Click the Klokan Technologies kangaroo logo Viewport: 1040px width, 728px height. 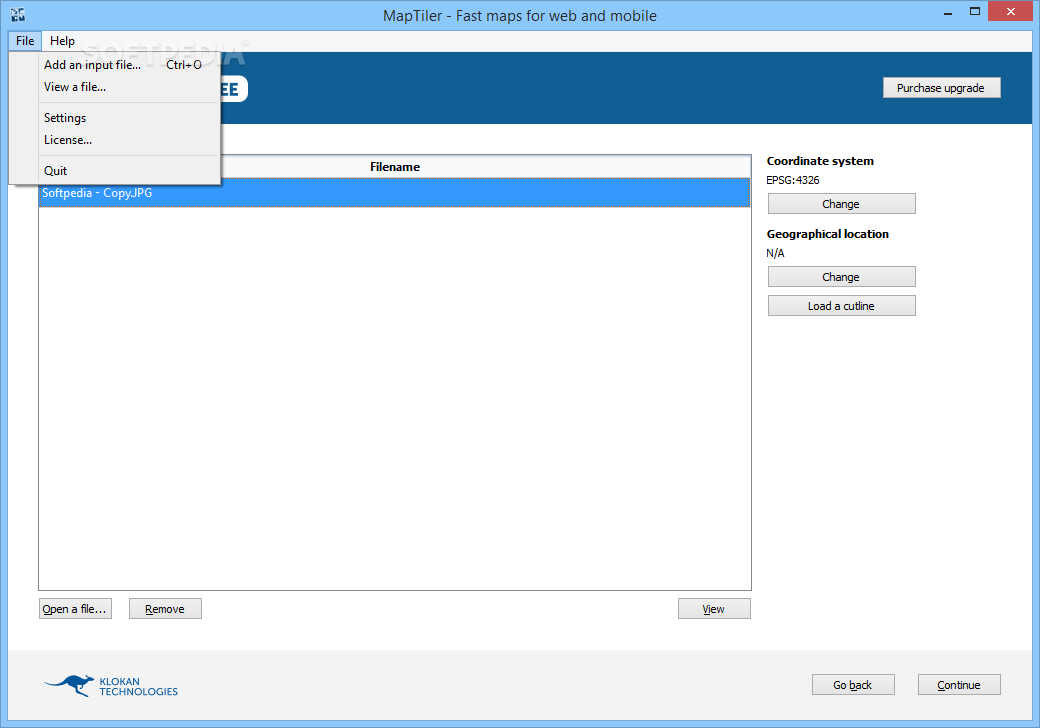111,686
